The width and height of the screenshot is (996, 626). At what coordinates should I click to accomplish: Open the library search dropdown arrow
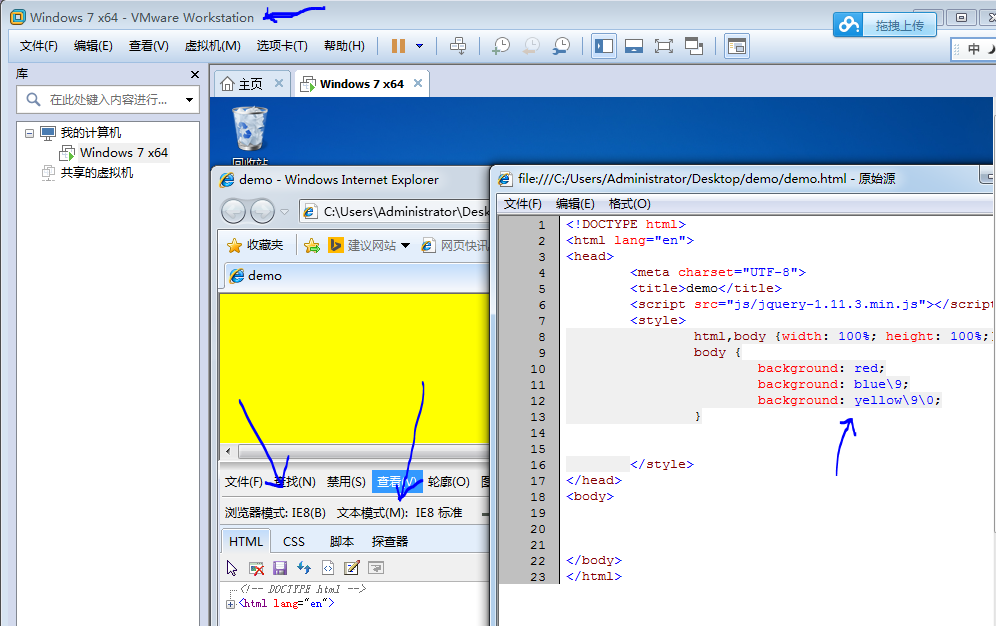pyautogui.click(x=189, y=100)
